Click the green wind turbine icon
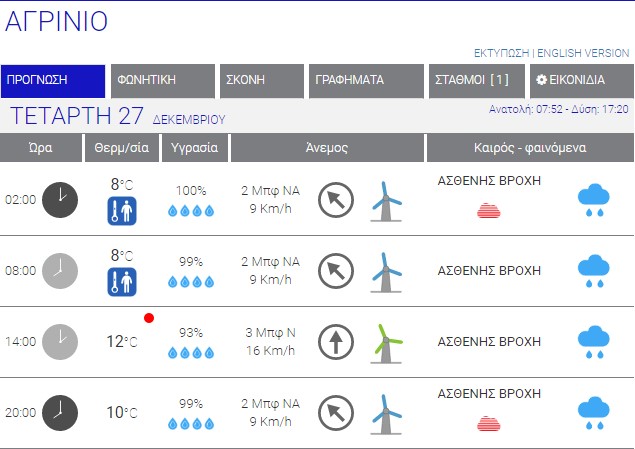 click(386, 341)
